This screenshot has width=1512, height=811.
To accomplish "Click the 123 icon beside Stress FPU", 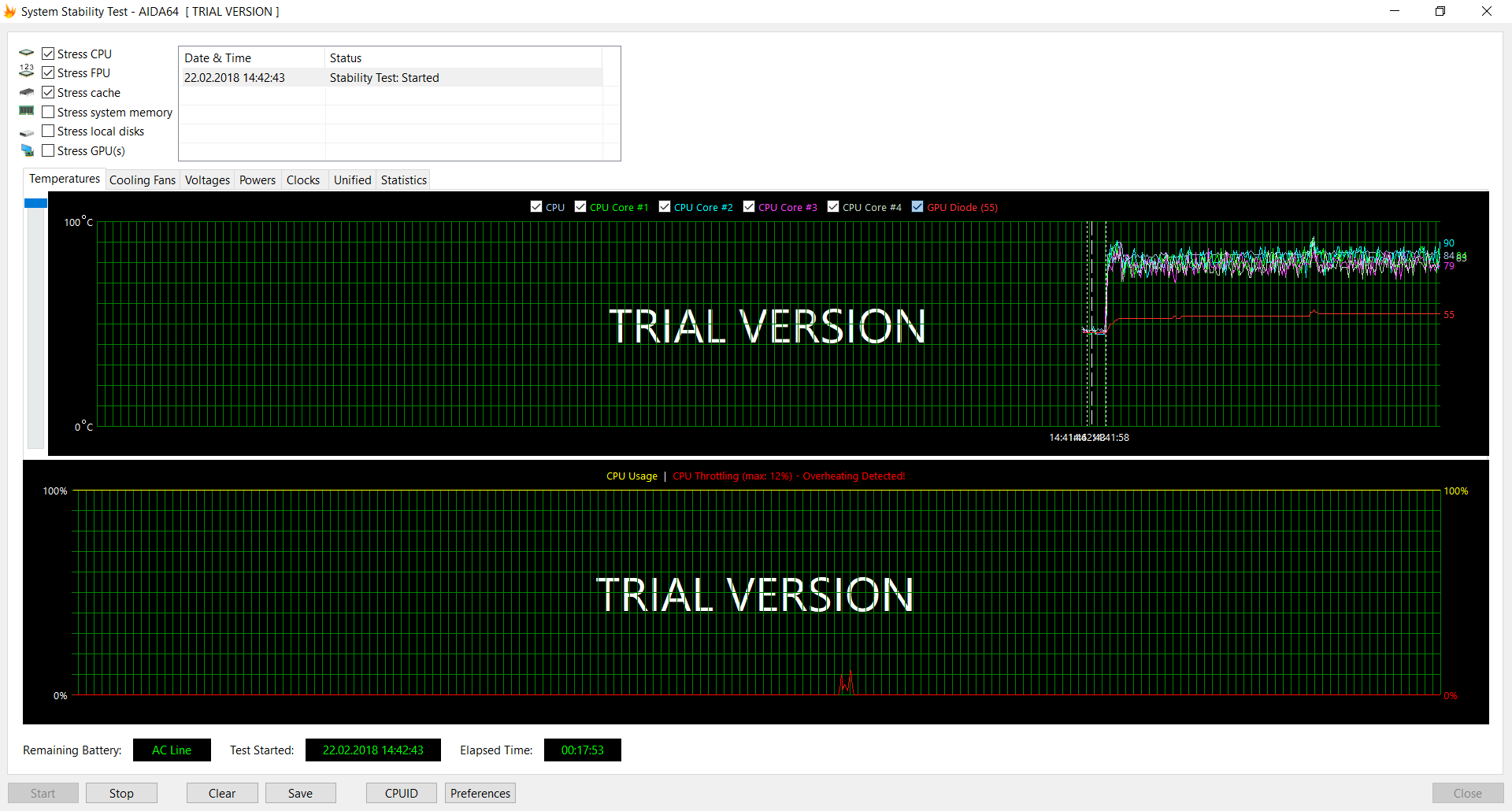I will click(27, 72).
